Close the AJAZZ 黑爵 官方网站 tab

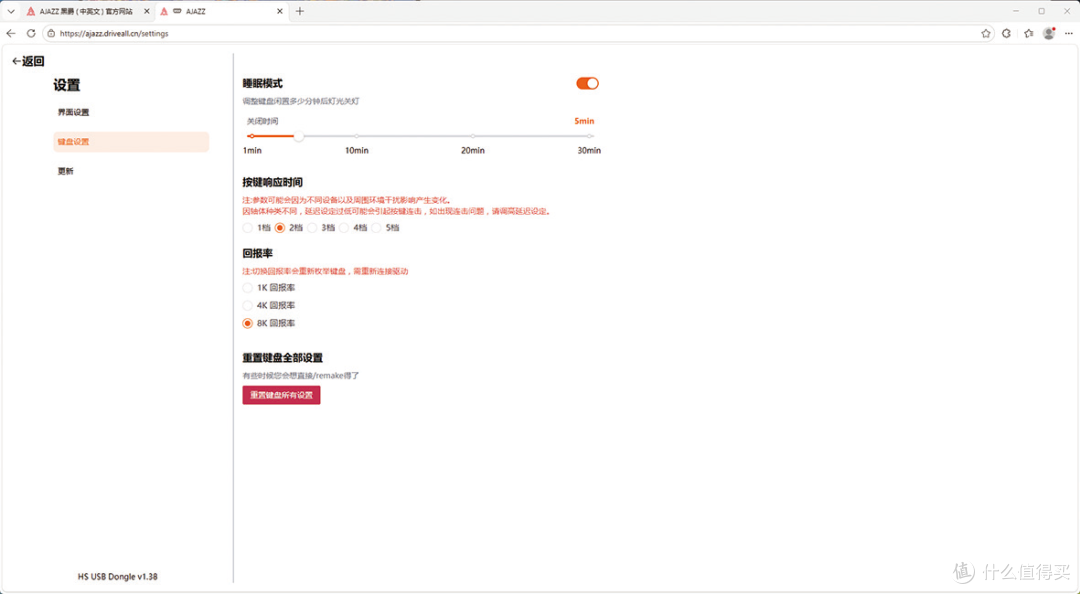[x=146, y=12]
